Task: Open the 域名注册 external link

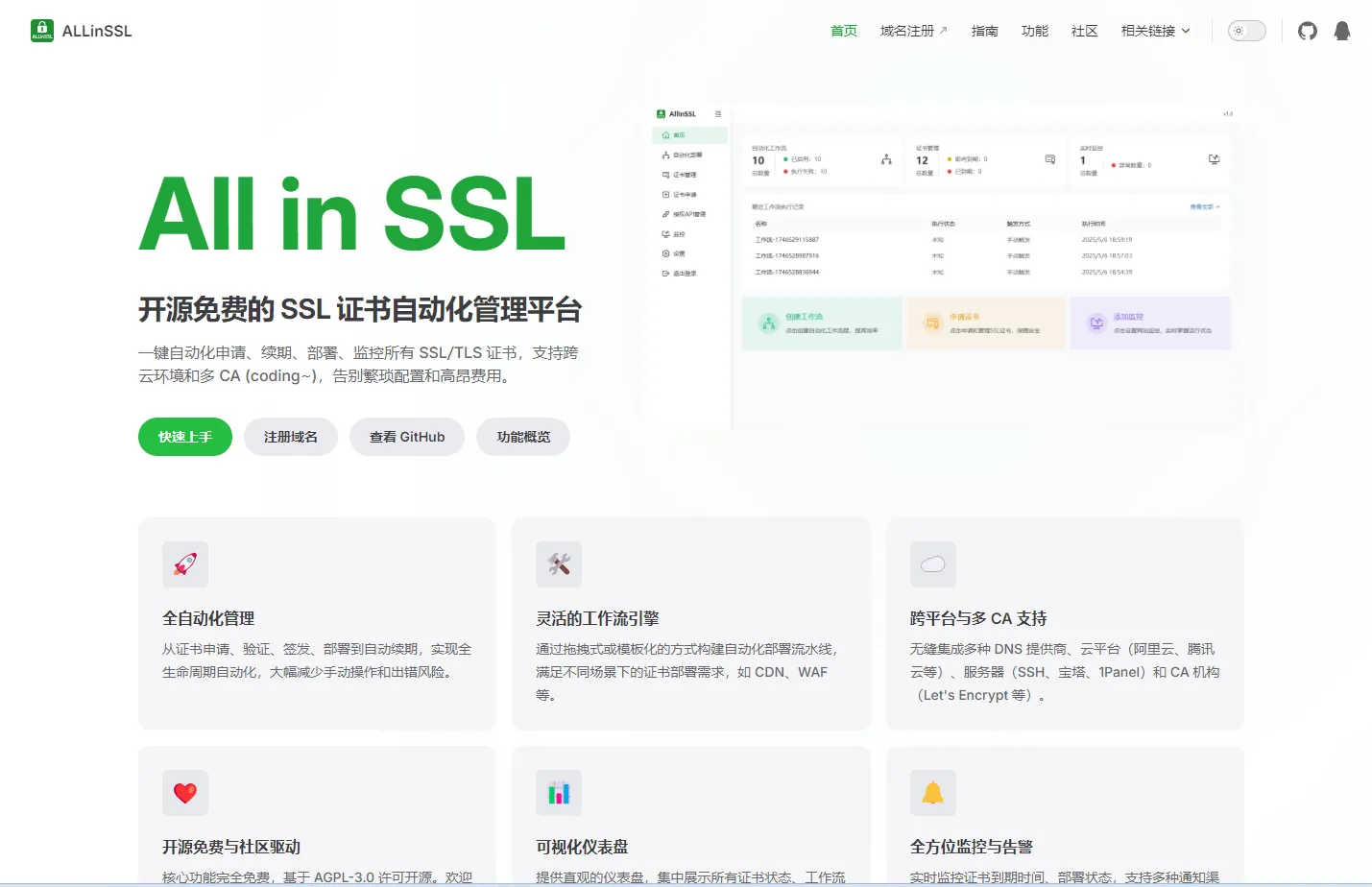Action: [x=914, y=31]
